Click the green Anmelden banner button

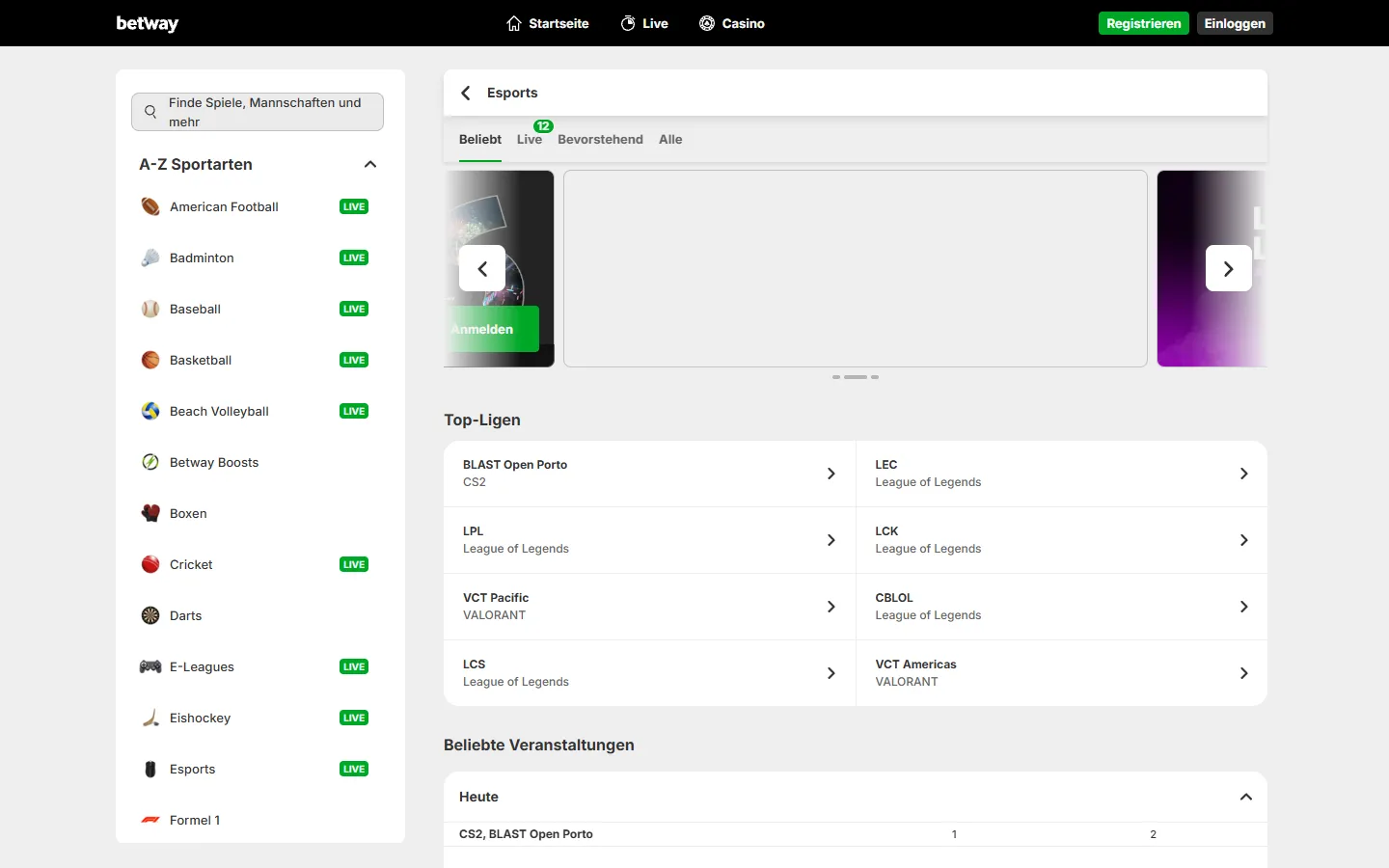click(x=492, y=329)
